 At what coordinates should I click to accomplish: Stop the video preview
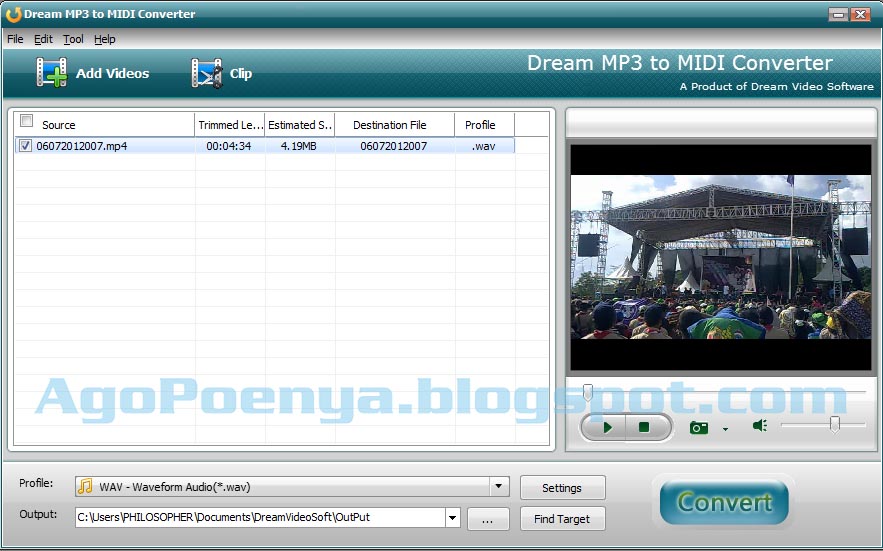click(645, 428)
